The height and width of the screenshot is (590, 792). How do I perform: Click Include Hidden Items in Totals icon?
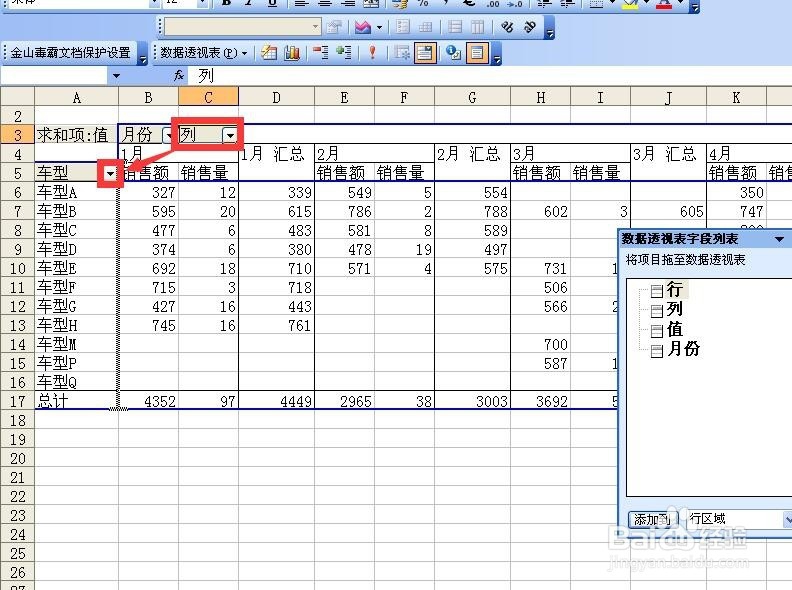click(x=402, y=53)
